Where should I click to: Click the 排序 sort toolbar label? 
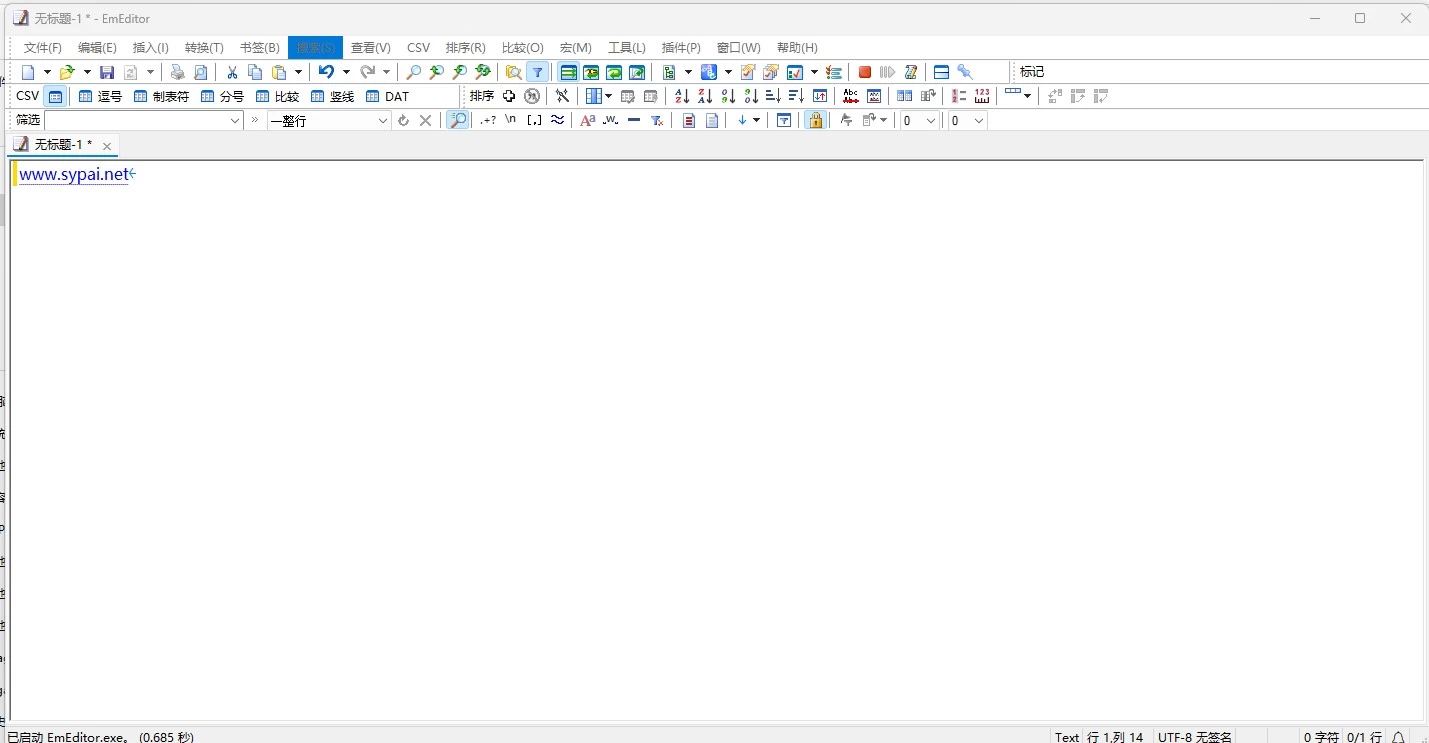(482, 96)
